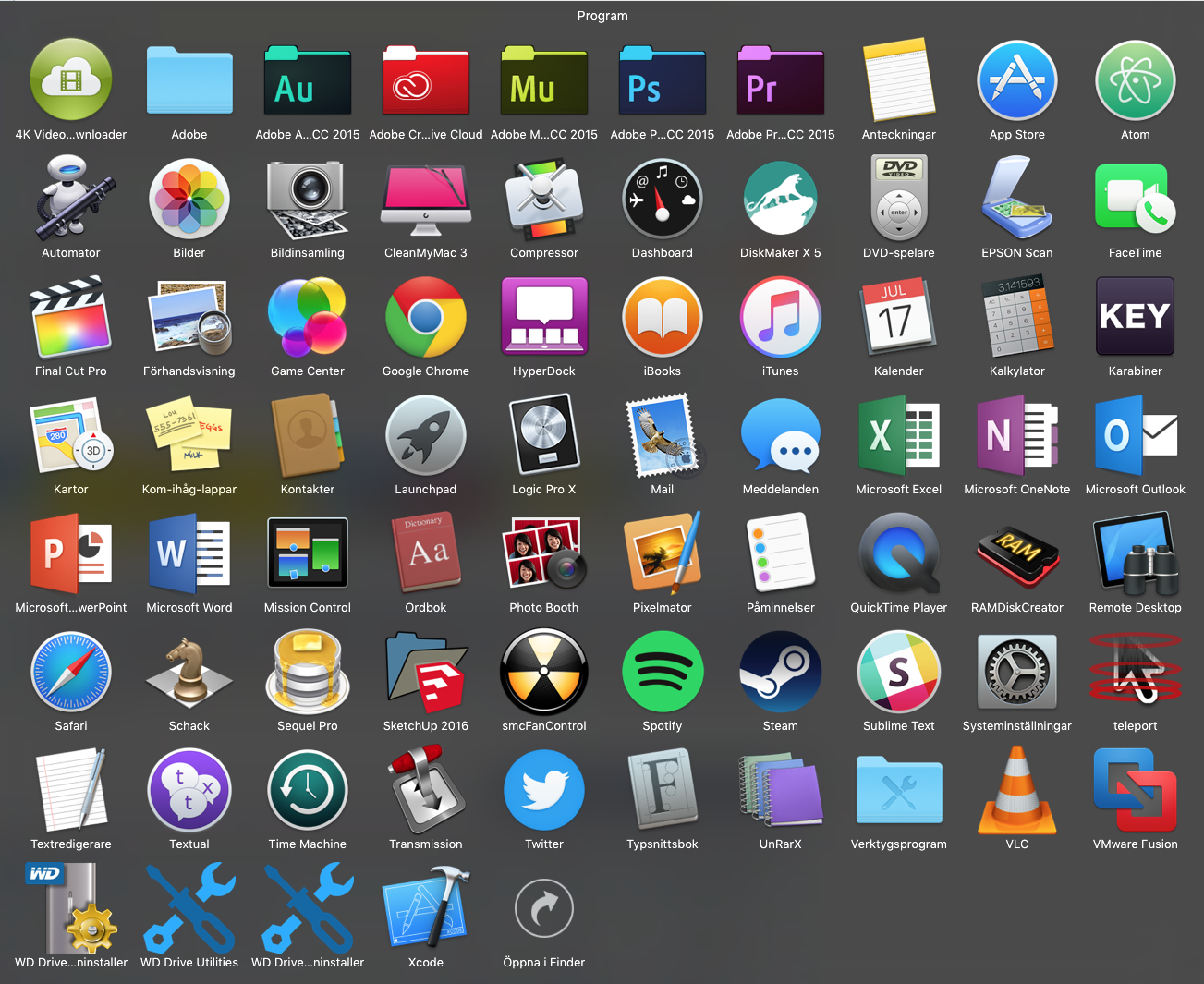The height and width of the screenshot is (984, 1204).
Task: Launch Kalkylator calculator
Action: tap(1017, 316)
